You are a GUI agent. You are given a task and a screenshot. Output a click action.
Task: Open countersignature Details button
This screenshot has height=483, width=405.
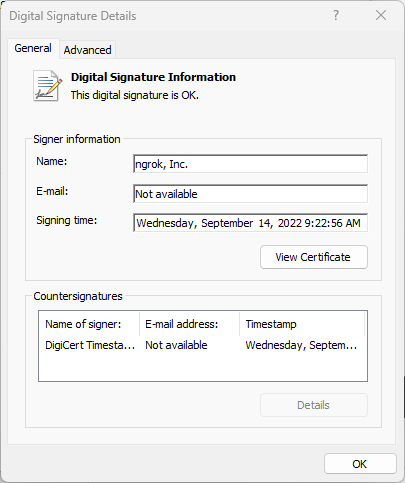(314, 405)
